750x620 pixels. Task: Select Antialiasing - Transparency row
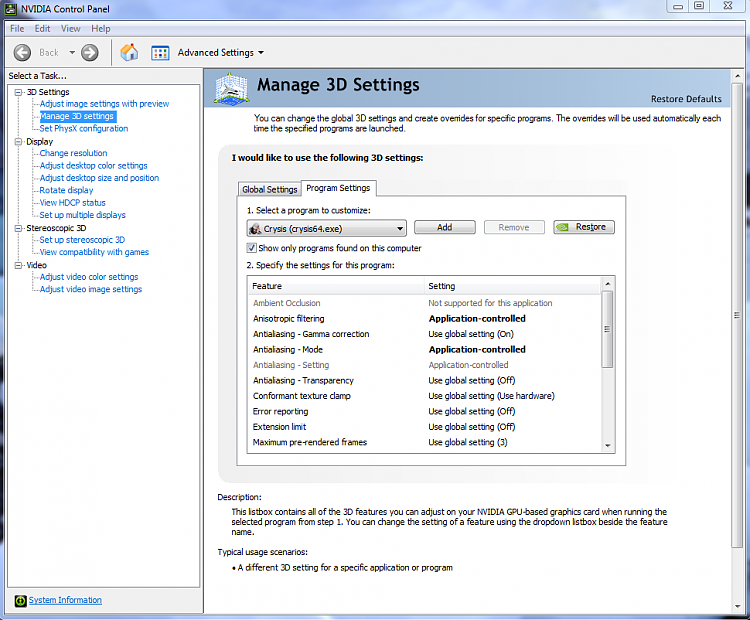[425, 380]
